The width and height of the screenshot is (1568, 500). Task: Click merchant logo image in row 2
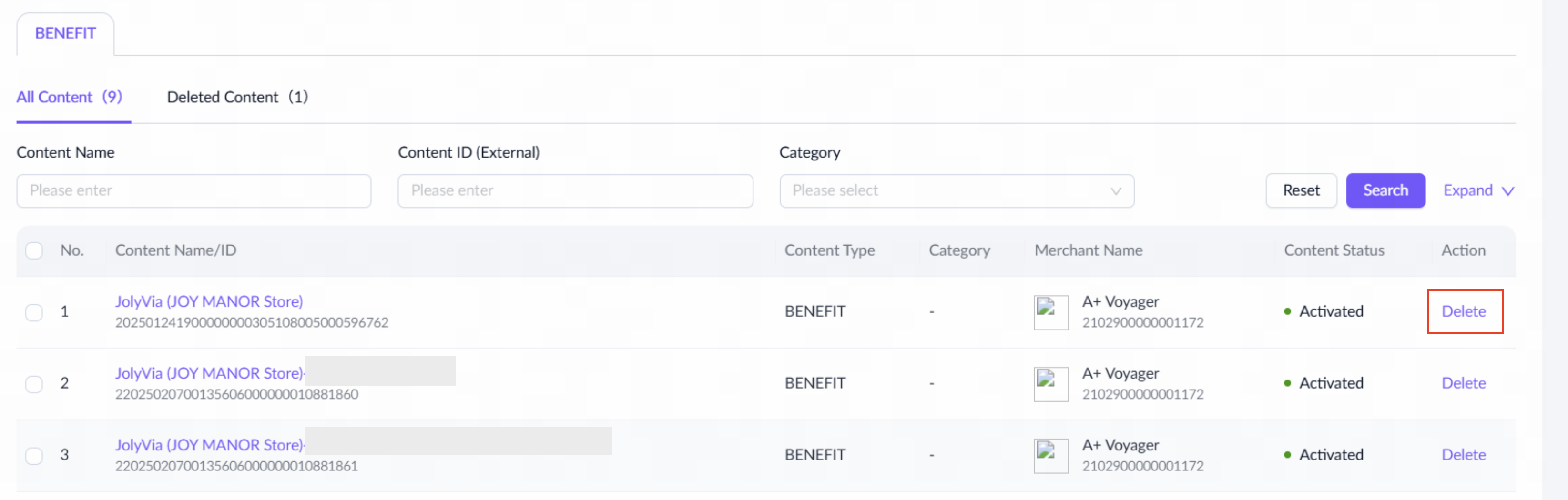click(x=1050, y=384)
